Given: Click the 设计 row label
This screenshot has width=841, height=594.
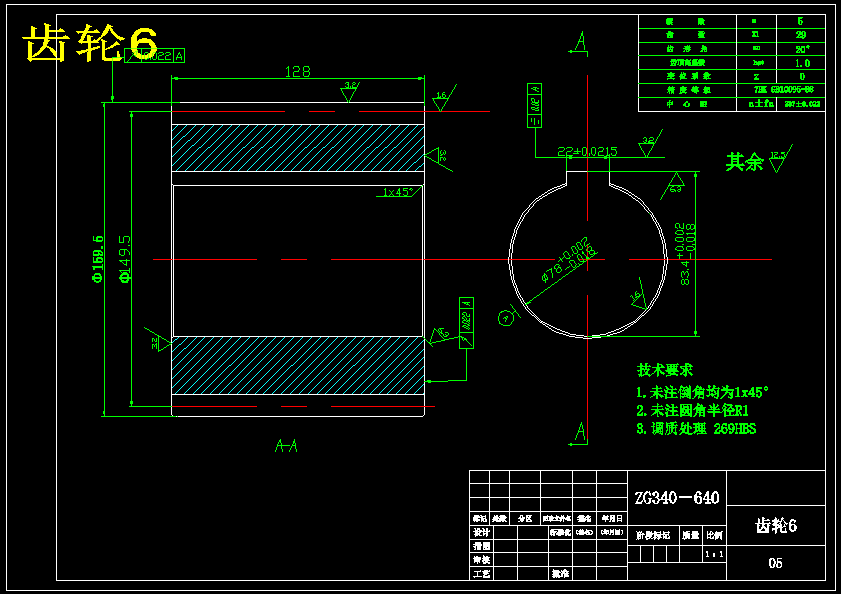Looking at the screenshot, I should [481, 532].
